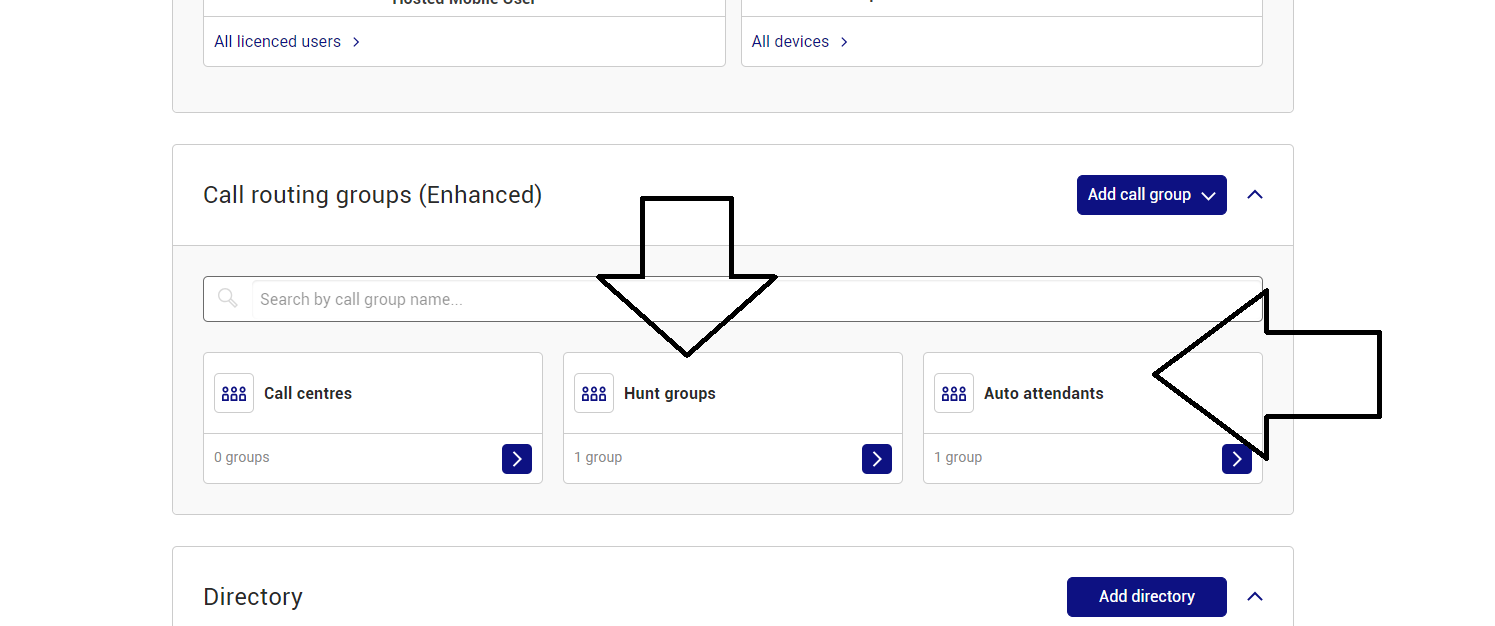1495x626 pixels.
Task: Click the Call routing groups (Enhanced) heading
Action: click(x=372, y=195)
